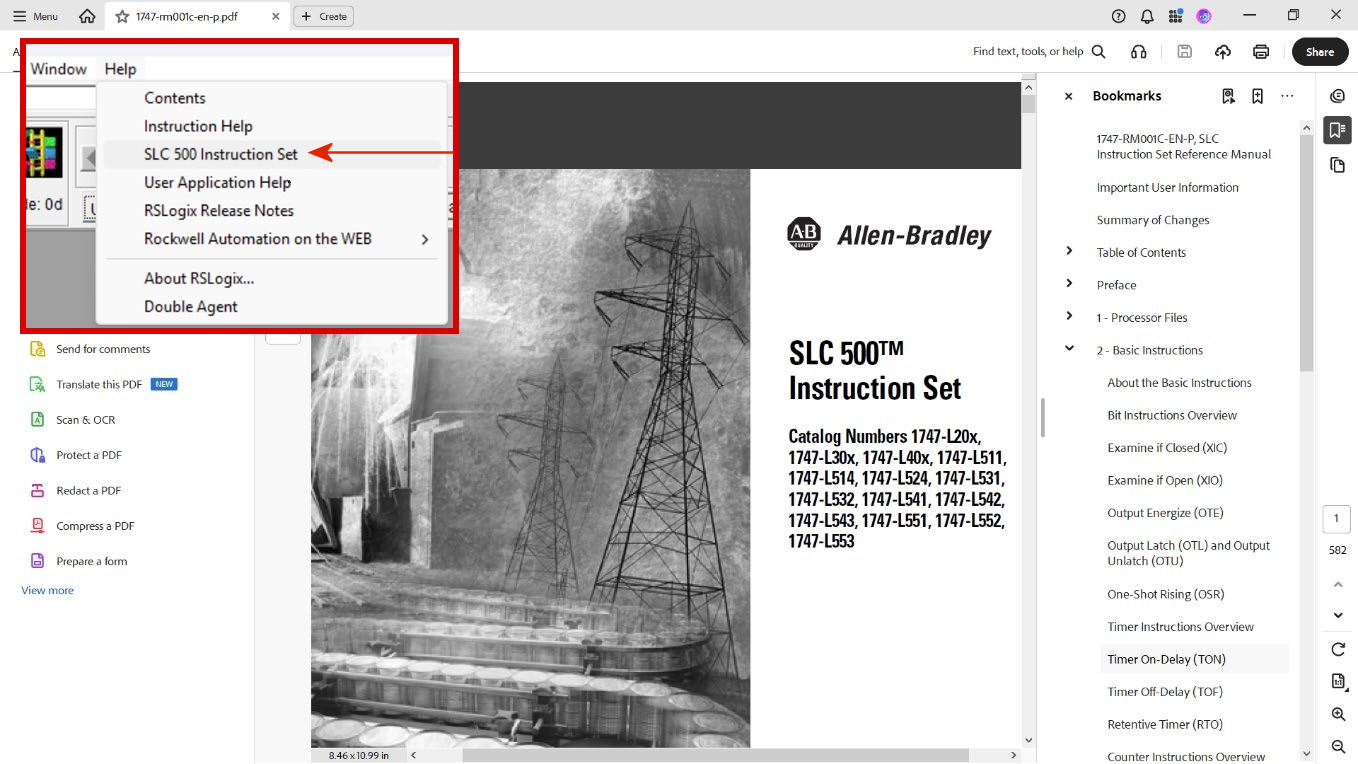This screenshot has height=764, width=1358.
Task: Open the AI Assistant icon in right rail
Action: click(1338, 96)
